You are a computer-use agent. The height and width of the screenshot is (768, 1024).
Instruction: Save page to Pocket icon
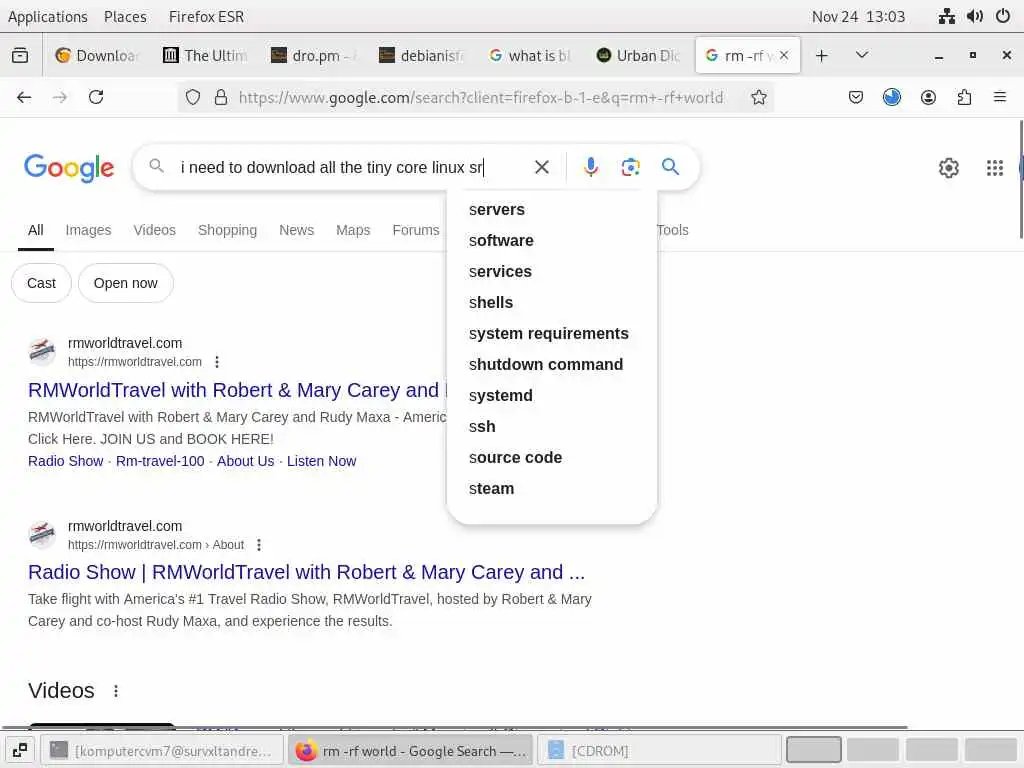point(856,97)
